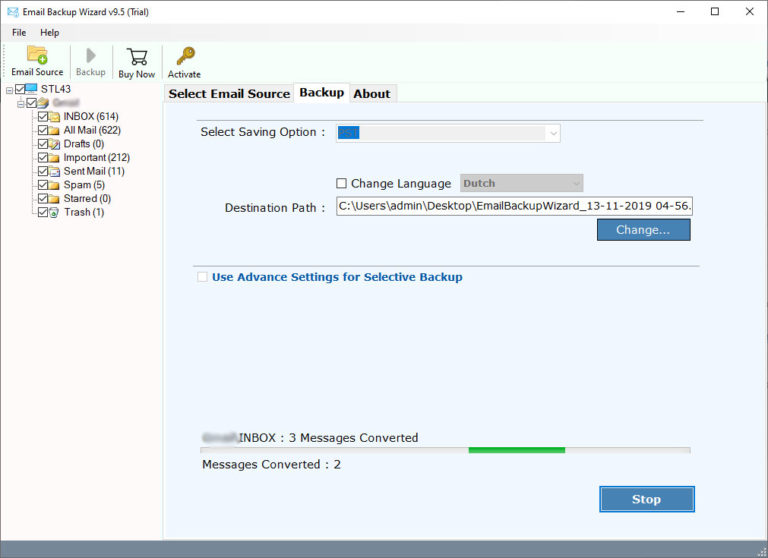Uncheck the Spam (5) checkbox
The height and width of the screenshot is (558, 768).
pyautogui.click(x=43, y=185)
